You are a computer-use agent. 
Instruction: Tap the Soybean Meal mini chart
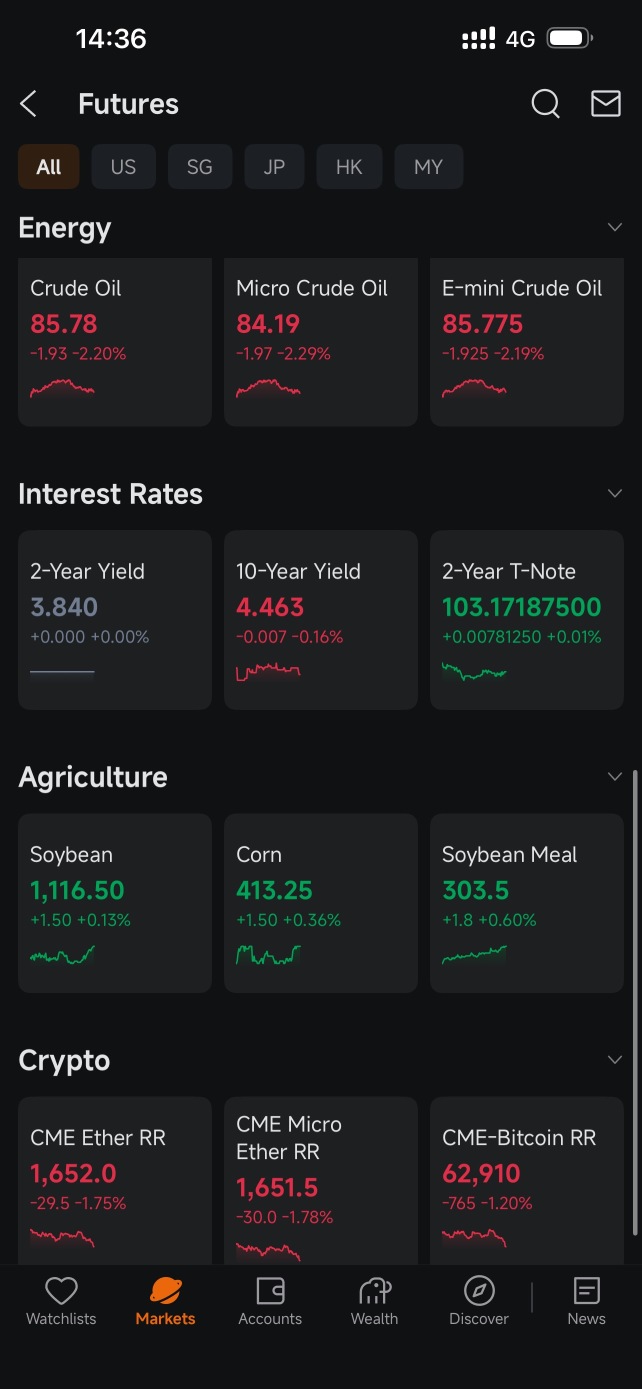tap(475, 956)
